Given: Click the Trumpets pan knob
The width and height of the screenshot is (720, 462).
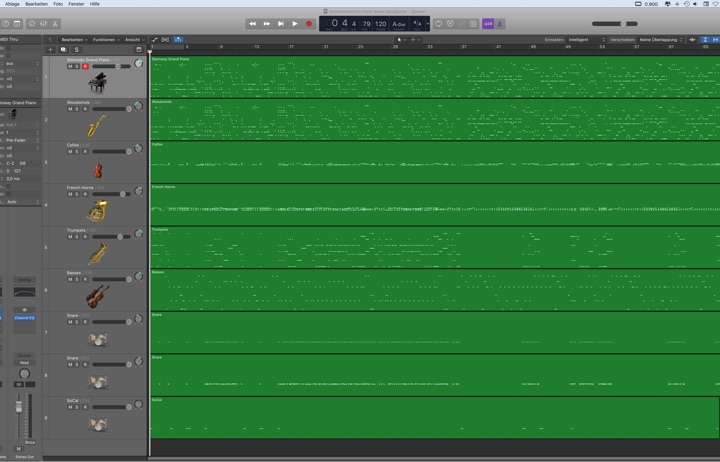Looking at the screenshot, I should (138, 234).
